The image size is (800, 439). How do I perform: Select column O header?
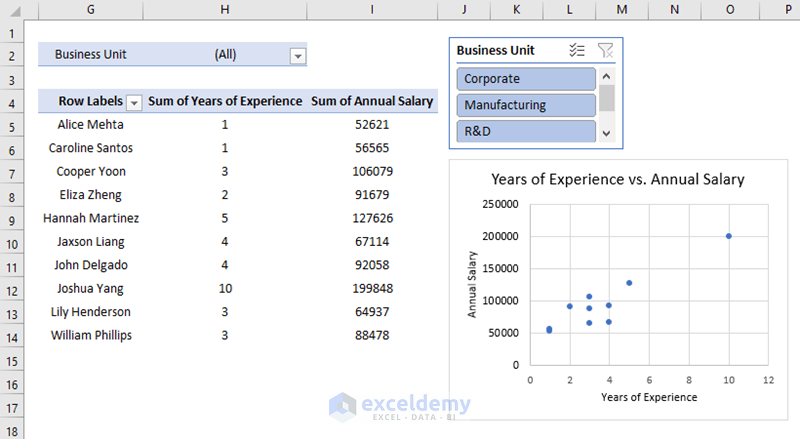730,10
